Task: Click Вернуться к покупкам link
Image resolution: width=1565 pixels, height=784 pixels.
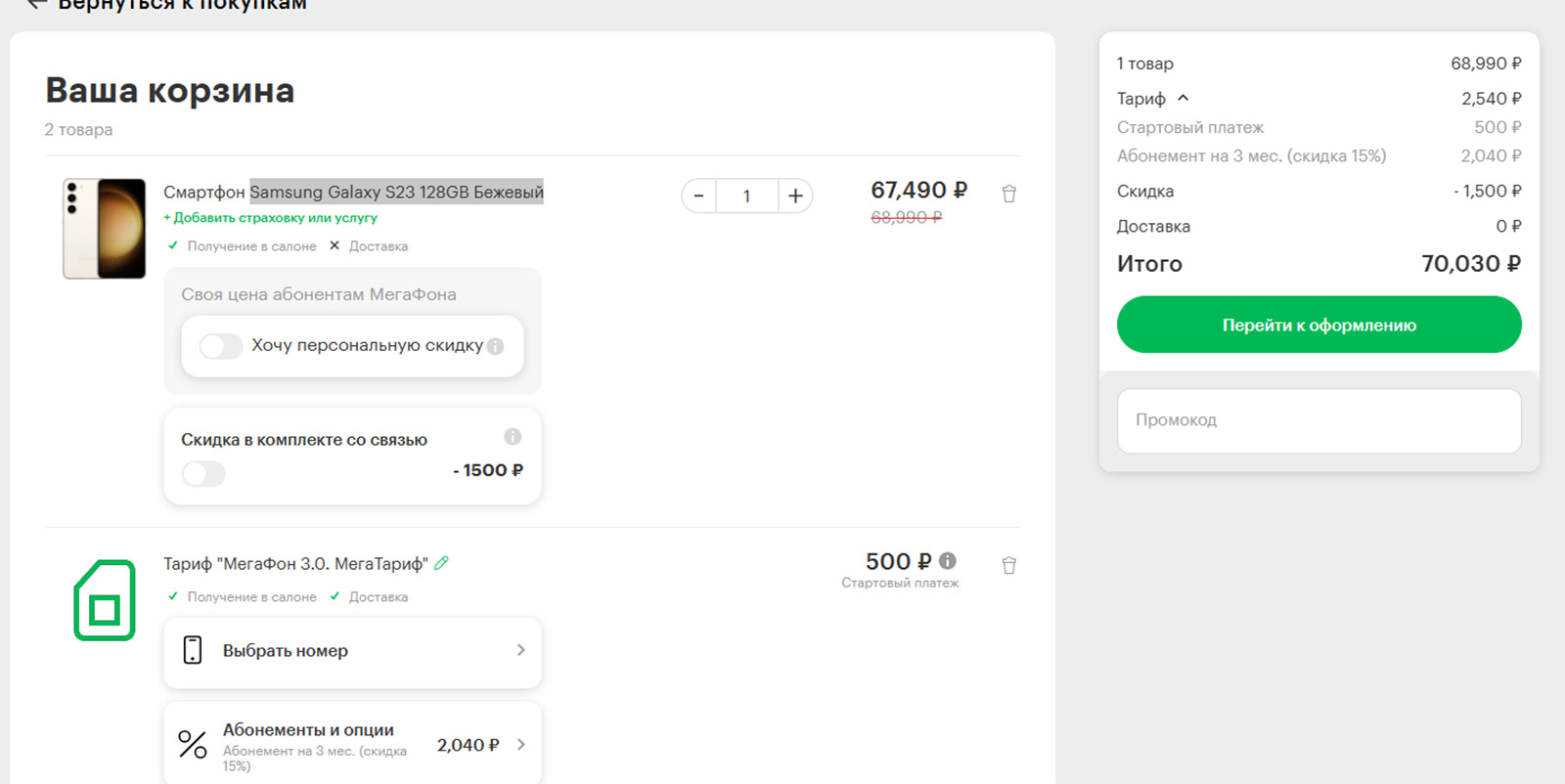Action: [x=183, y=4]
